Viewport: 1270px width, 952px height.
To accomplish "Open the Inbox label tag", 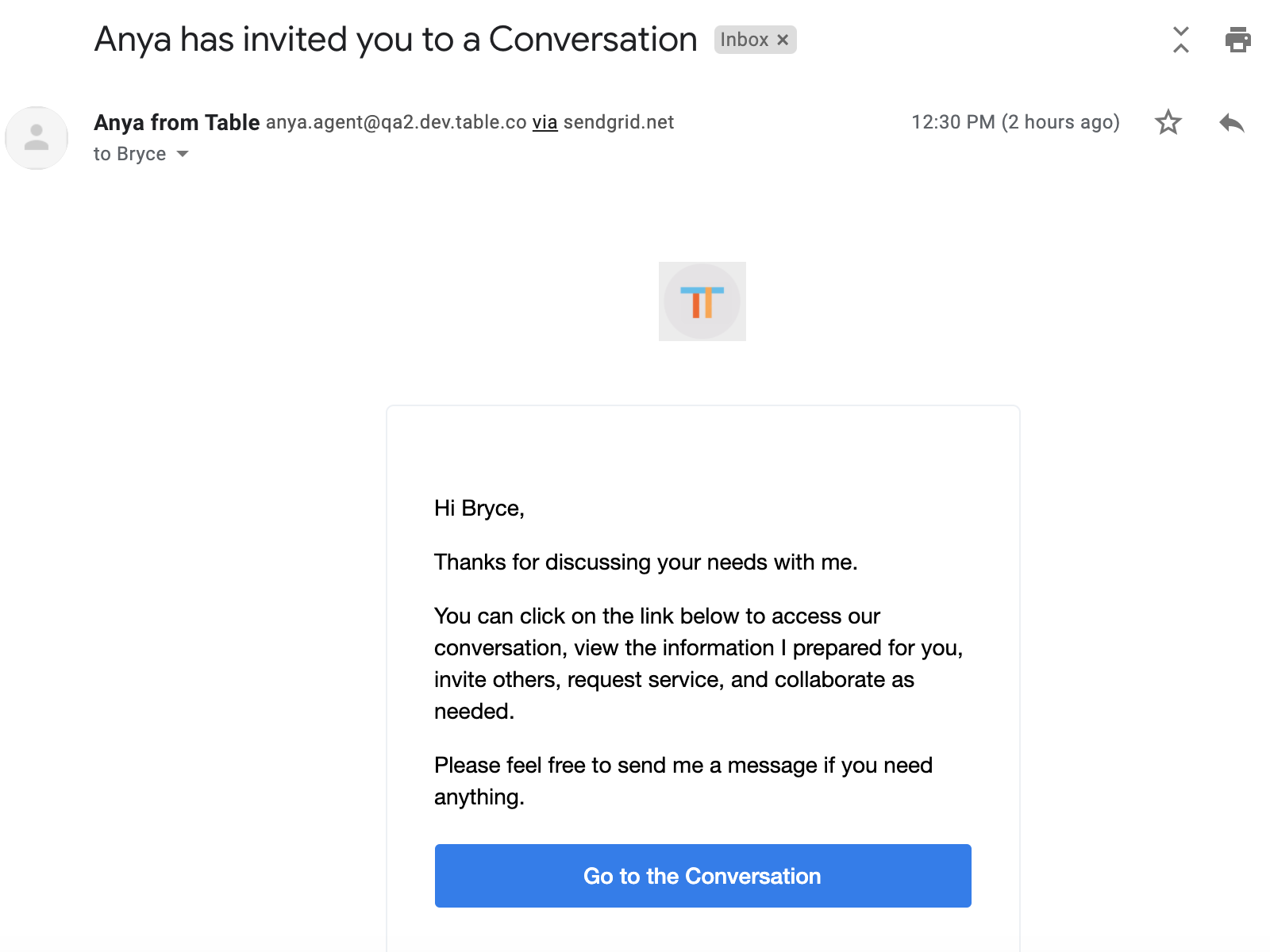I will [x=745, y=40].
